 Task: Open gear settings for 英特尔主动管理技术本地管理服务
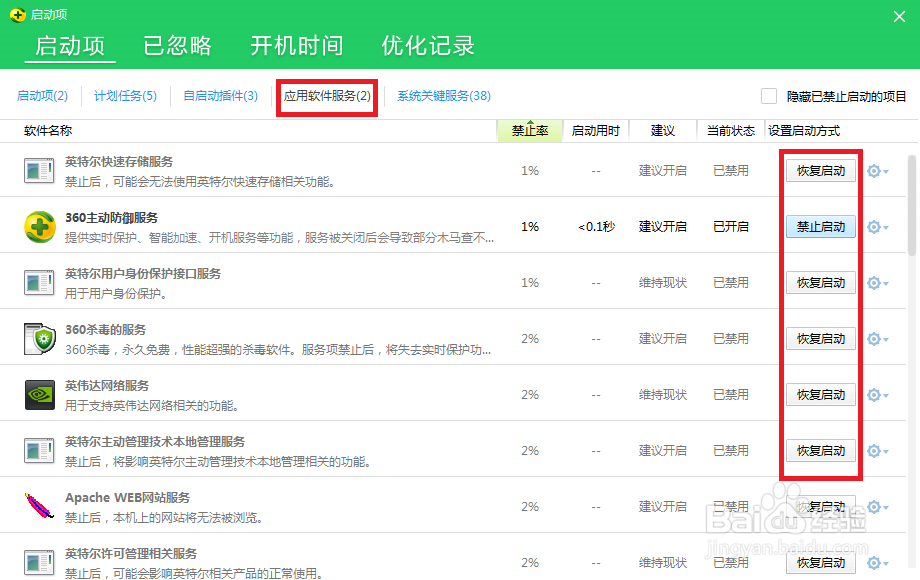(x=877, y=450)
